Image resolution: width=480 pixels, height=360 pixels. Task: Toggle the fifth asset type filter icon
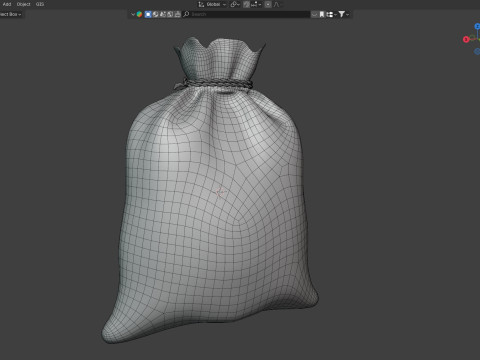177,14
